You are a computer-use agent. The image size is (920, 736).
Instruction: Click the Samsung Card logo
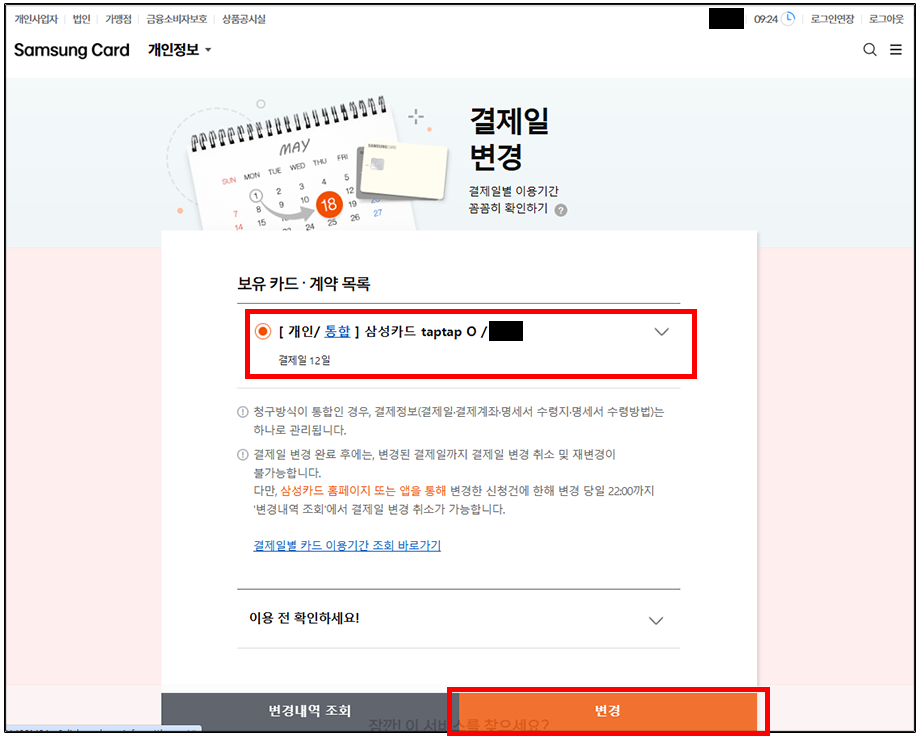point(72,50)
